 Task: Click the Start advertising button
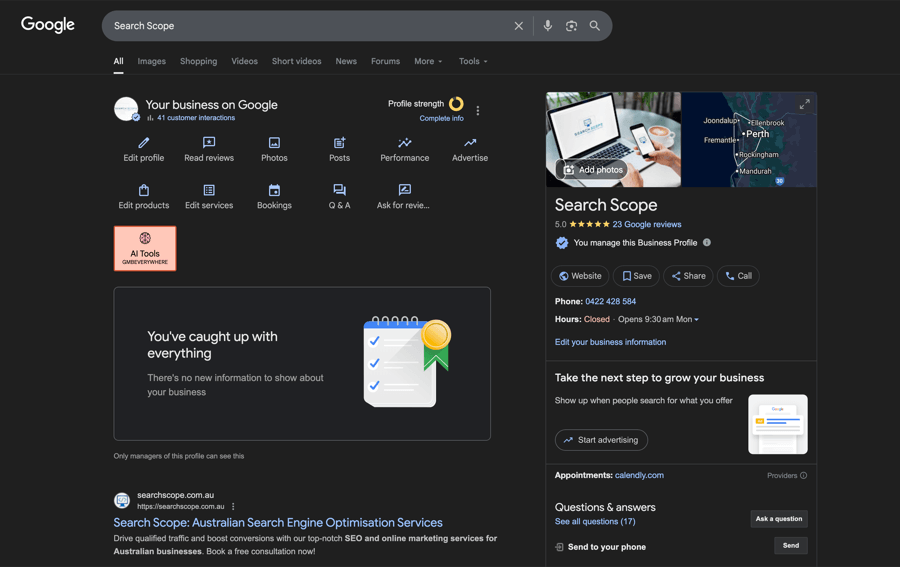click(601, 440)
